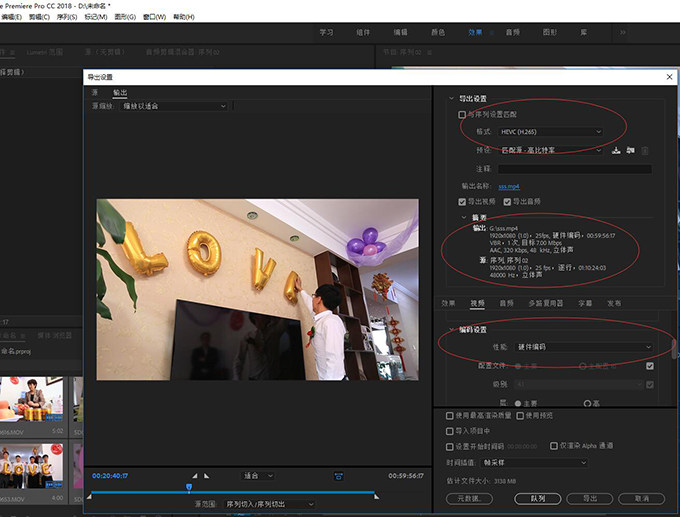Viewport: 680px width, 517px height.
Task: Switch to the 字幕 tab
Action: [585, 303]
